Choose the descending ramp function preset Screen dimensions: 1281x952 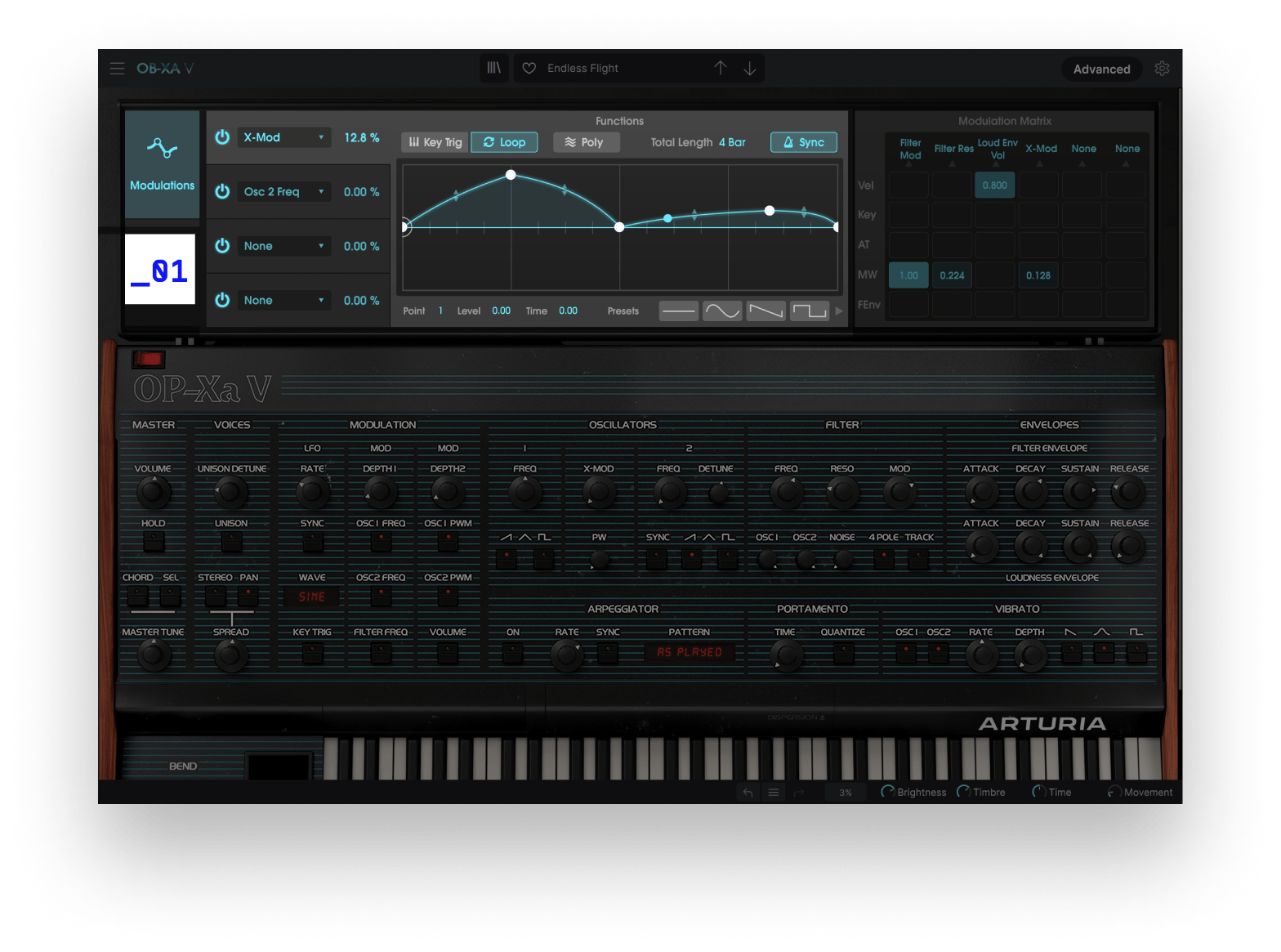[x=765, y=311]
